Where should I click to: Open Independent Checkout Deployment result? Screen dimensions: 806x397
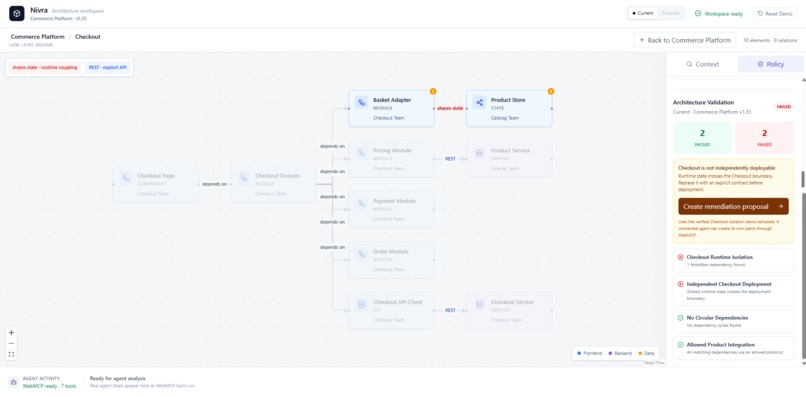(x=734, y=291)
